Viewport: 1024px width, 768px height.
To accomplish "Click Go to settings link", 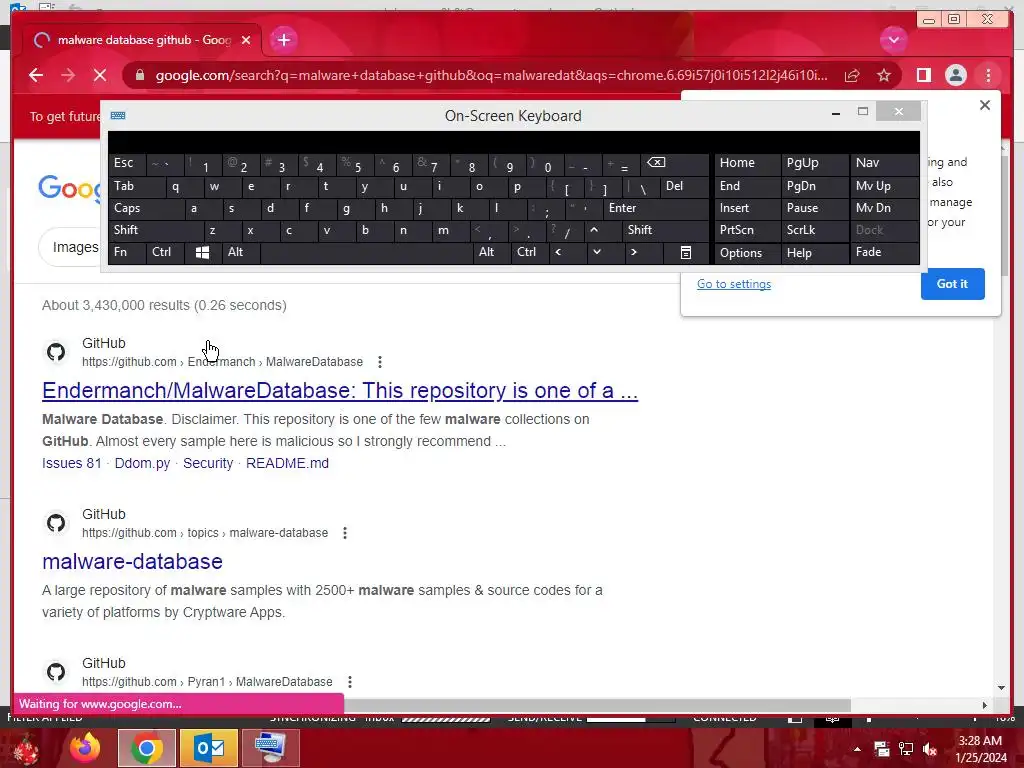I will click(734, 284).
